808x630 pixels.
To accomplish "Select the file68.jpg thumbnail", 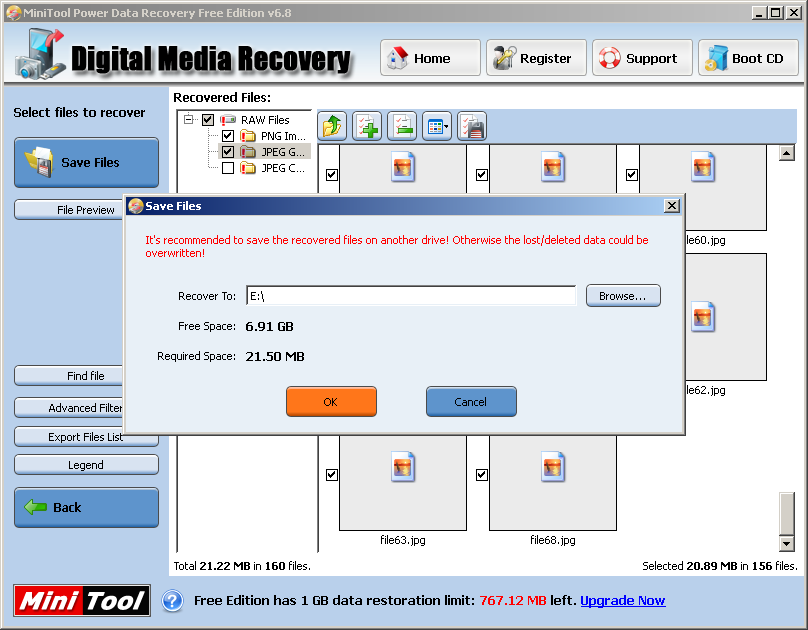I will tap(553, 483).
